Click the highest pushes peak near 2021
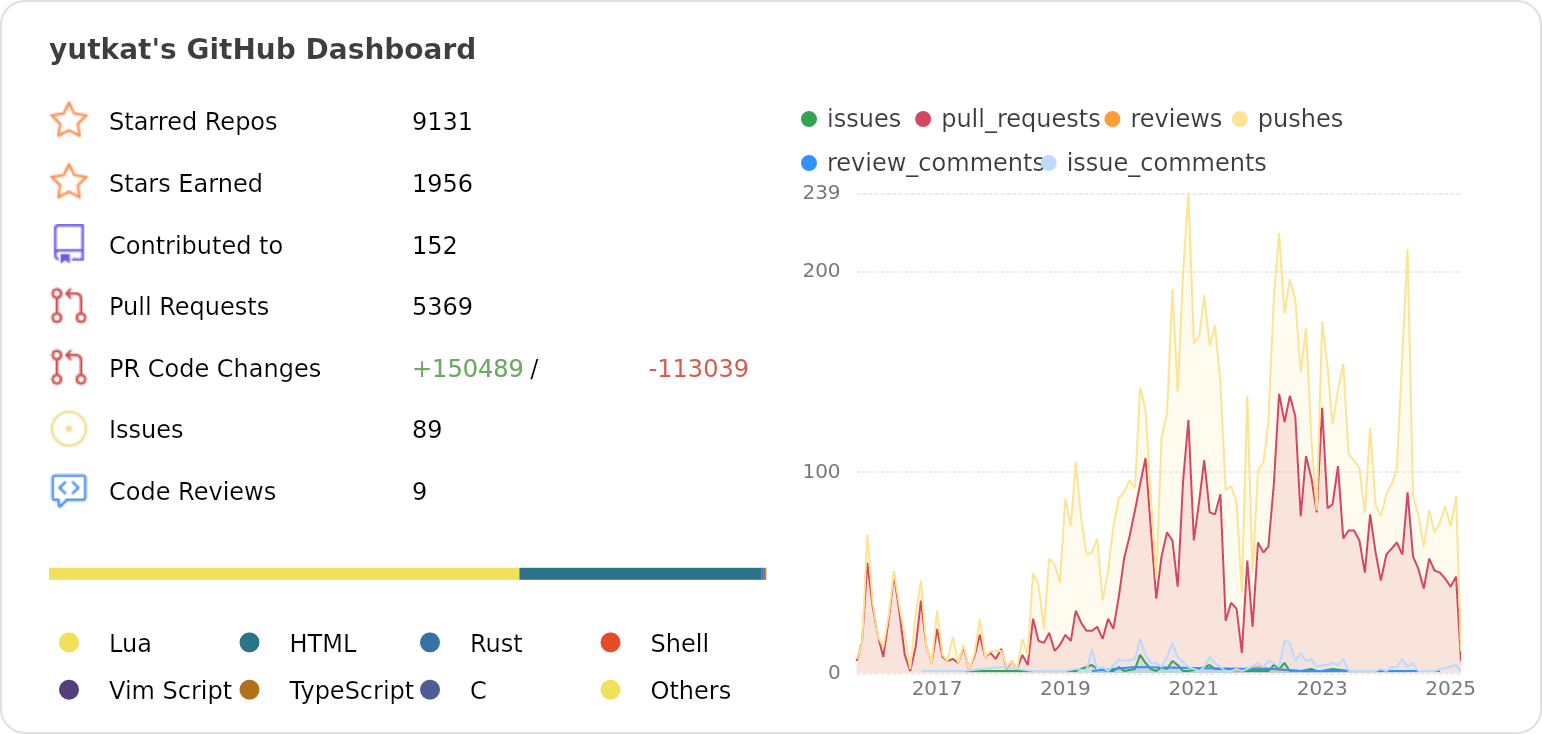Screen dimensions: 1542x734 pyautogui.click(x=1188, y=195)
